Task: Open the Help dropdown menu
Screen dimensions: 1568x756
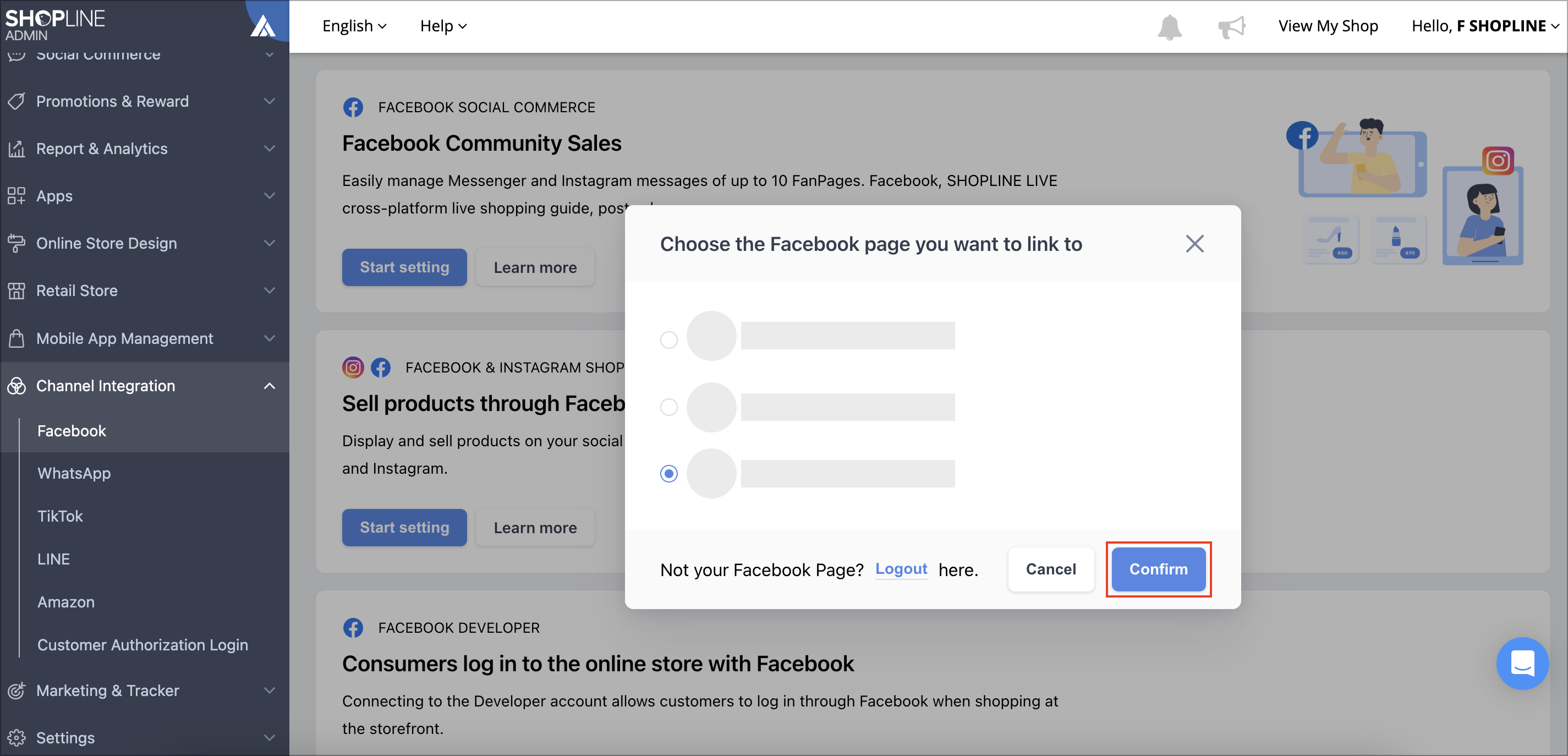Action: pos(443,26)
